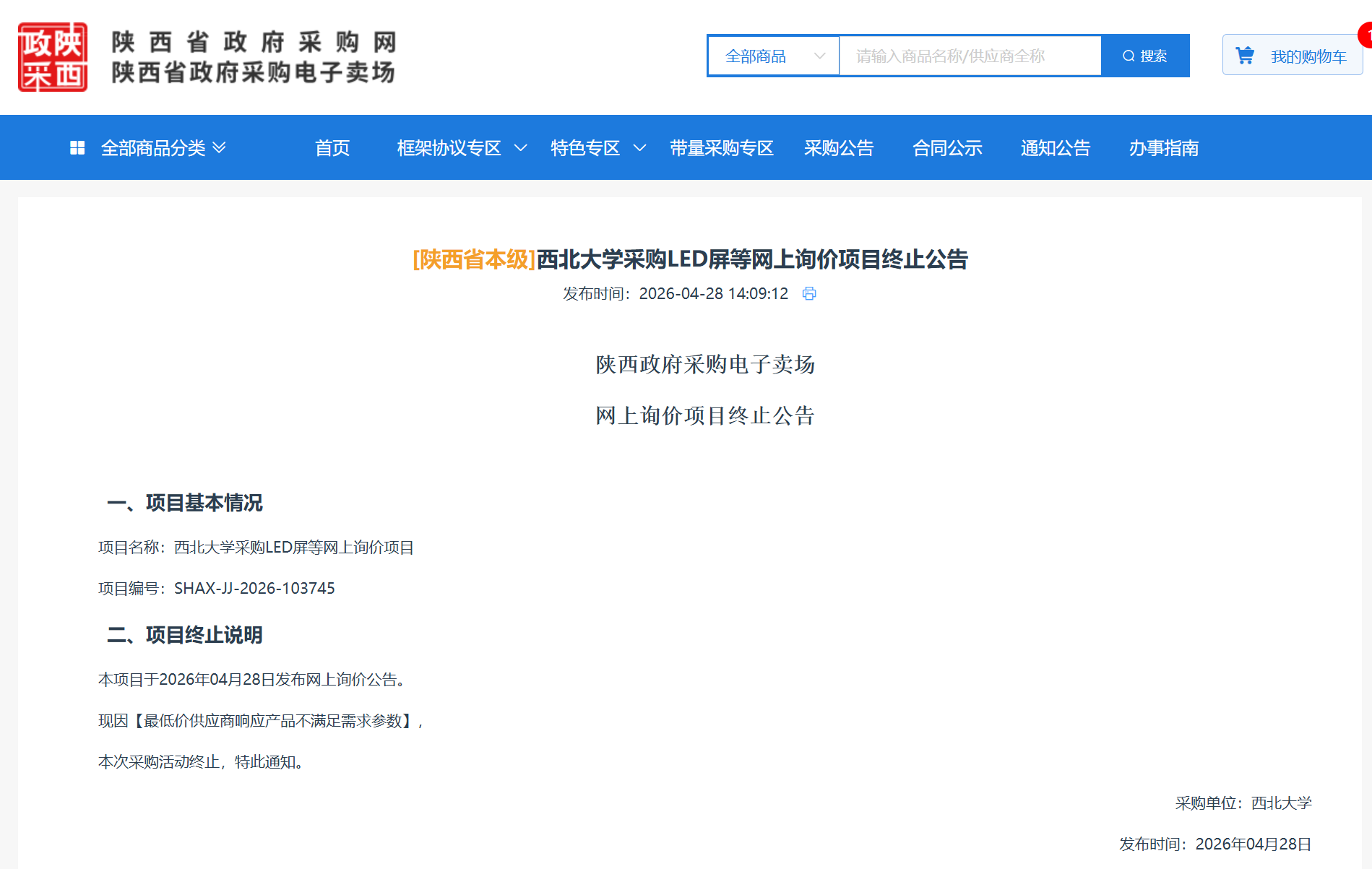The height and width of the screenshot is (869, 1372).
Task: Open the 全部商品 dropdown selector
Action: point(773,56)
